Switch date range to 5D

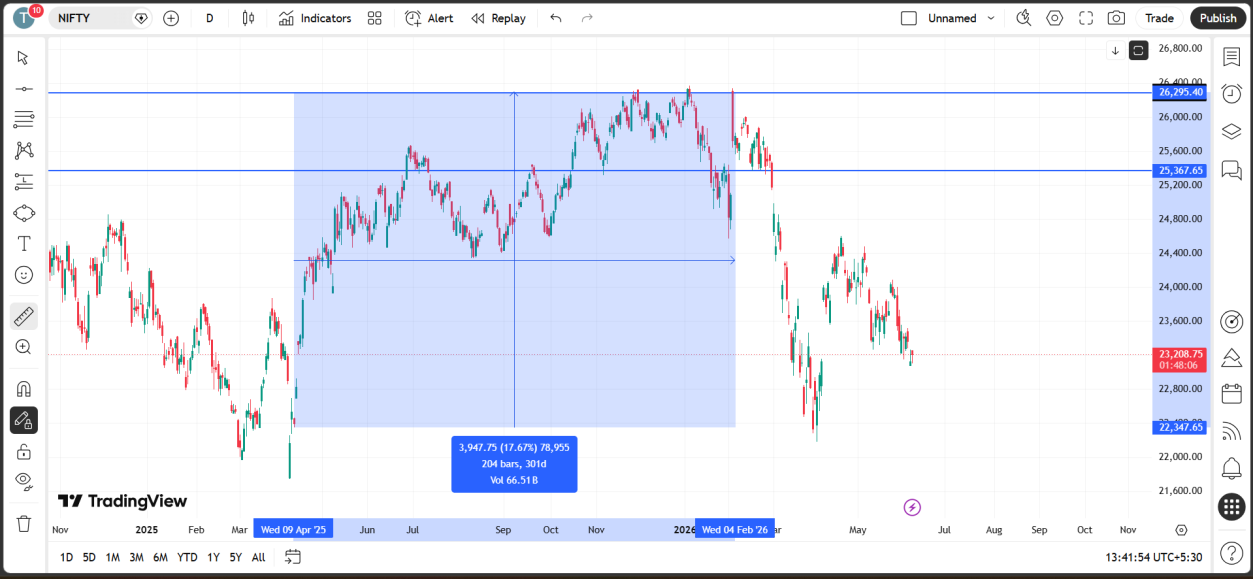point(89,557)
